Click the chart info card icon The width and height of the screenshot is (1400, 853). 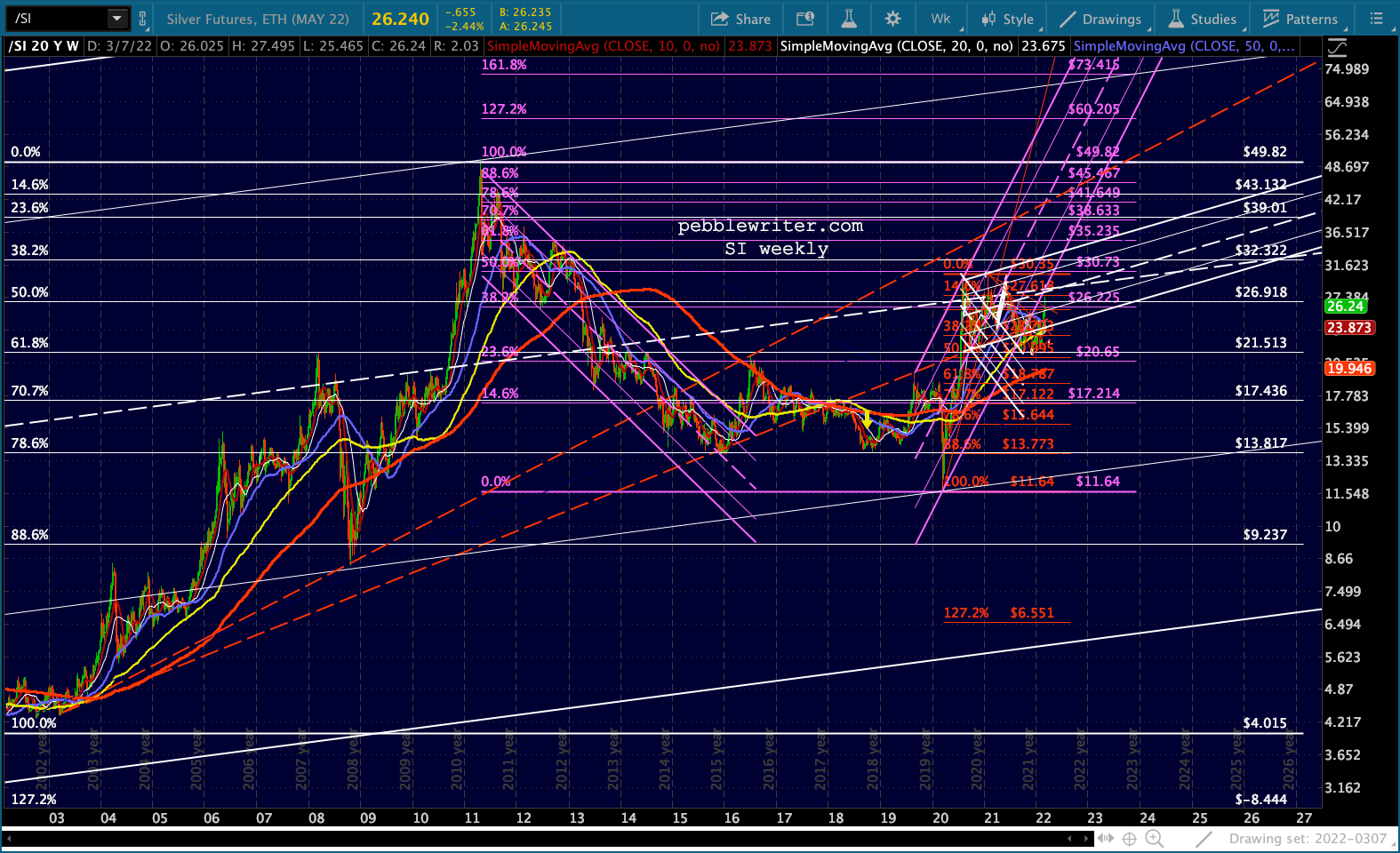coord(805,19)
